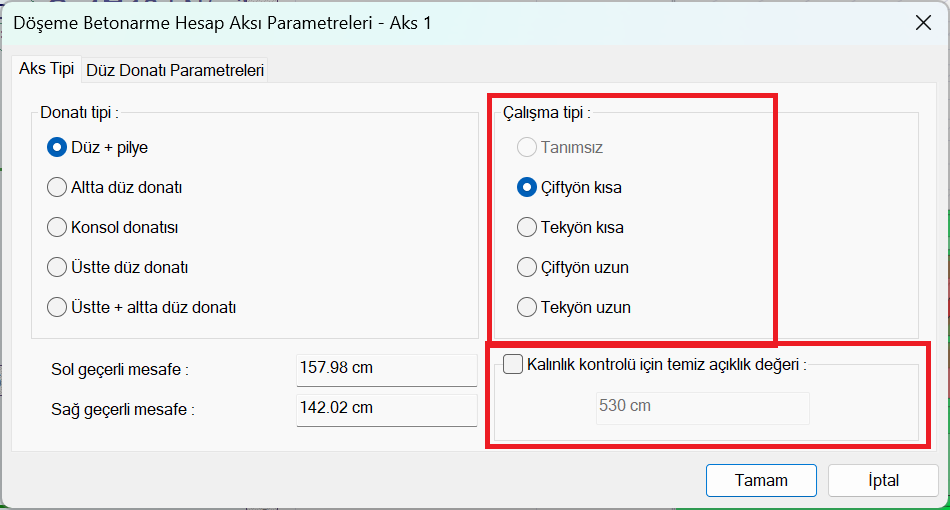Click the dialog title bar text
The image size is (950, 510).
click(222, 22)
